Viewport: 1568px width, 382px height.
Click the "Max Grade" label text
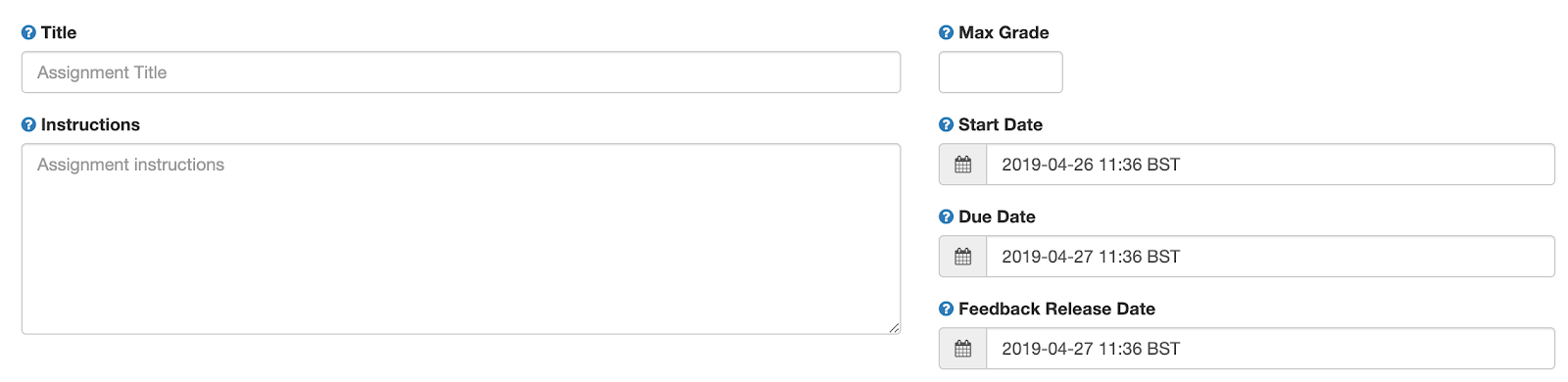pos(1004,32)
